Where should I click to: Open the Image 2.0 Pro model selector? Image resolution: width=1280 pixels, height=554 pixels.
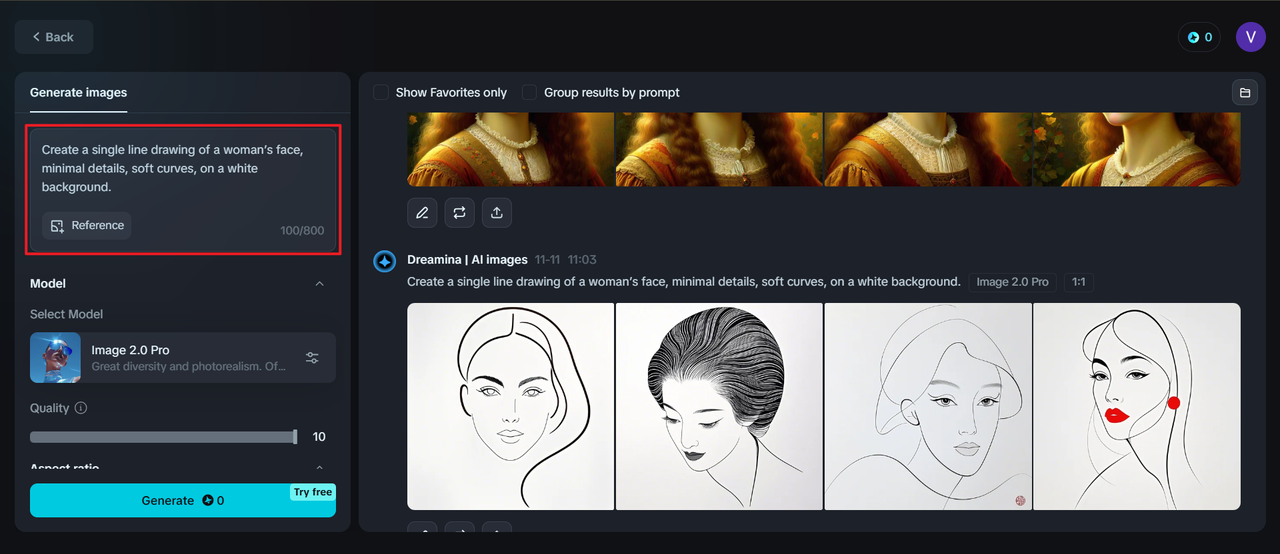click(183, 358)
